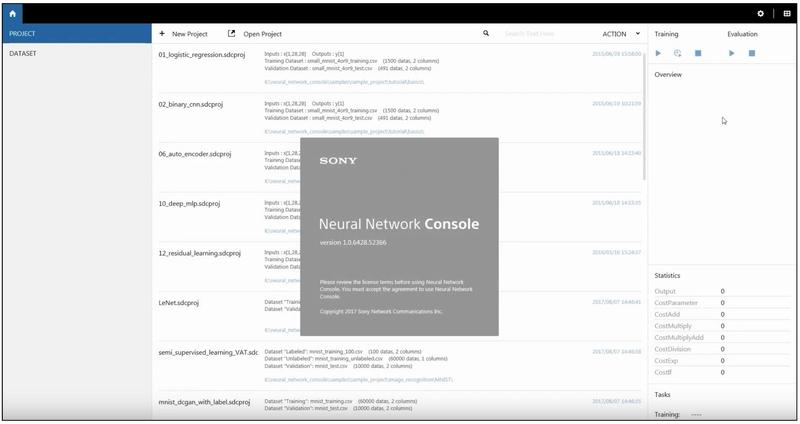
Task: Click the scheduled training clock icon
Action: (x=678, y=53)
